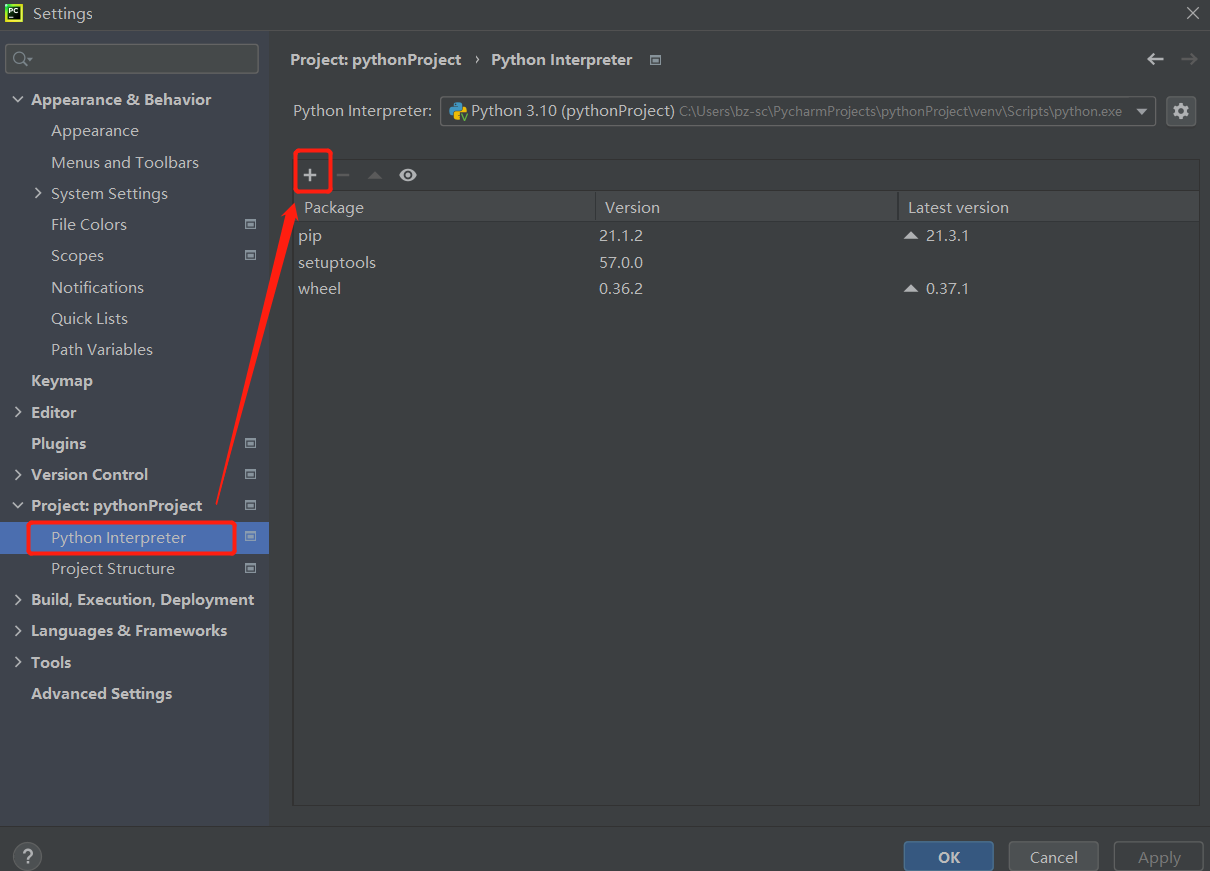
Task: Select the setuptools package row
Action: [746, 262]
